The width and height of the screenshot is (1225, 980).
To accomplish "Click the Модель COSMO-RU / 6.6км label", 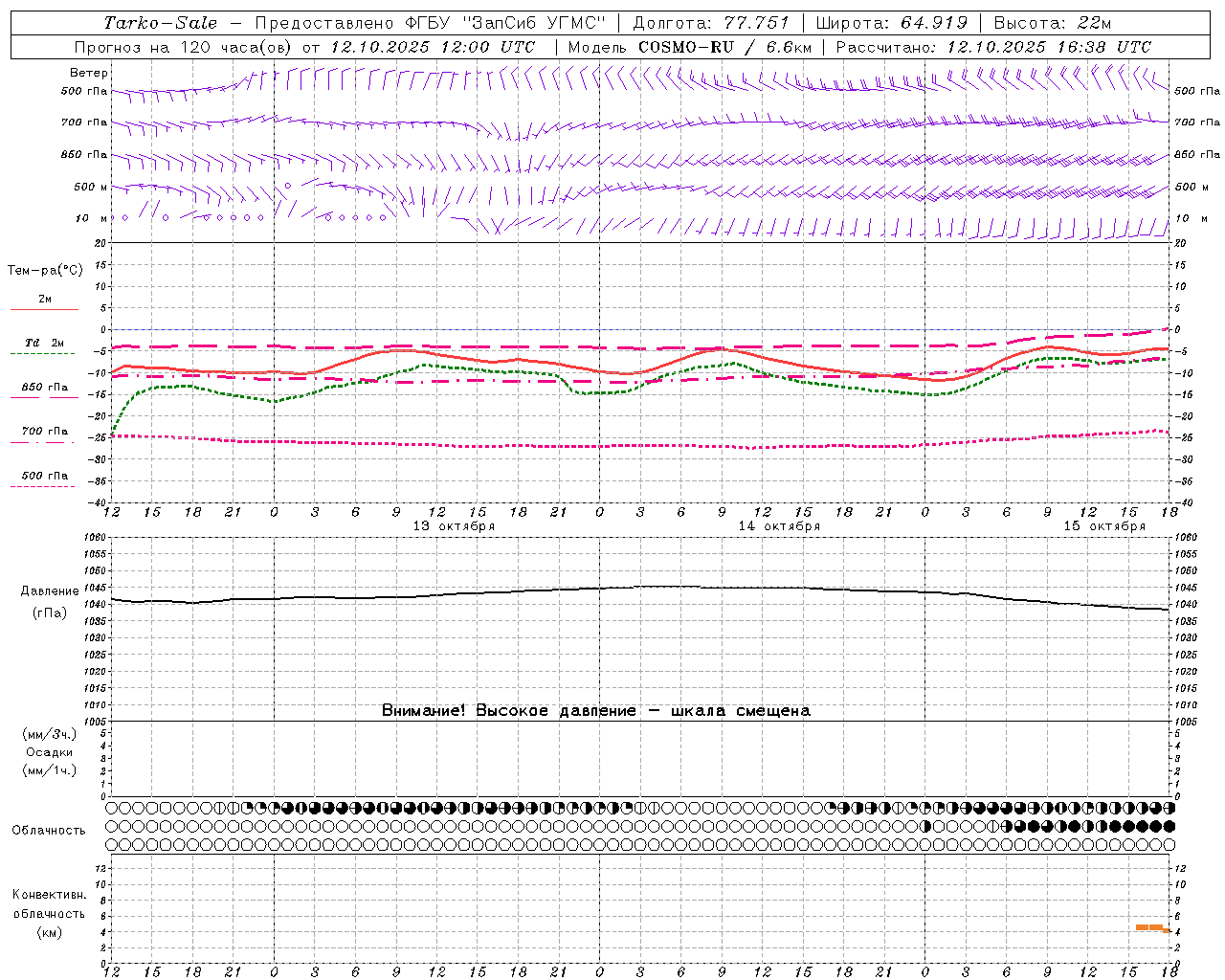I will point(689,47).
